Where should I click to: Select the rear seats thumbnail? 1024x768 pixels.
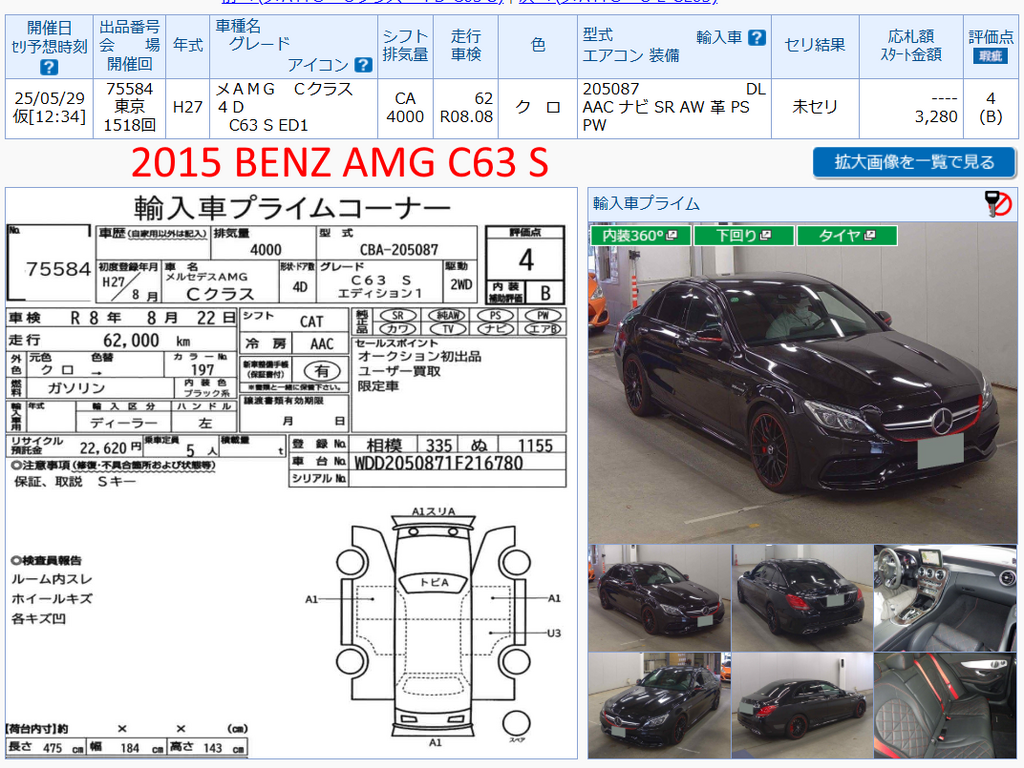point(946,705)
